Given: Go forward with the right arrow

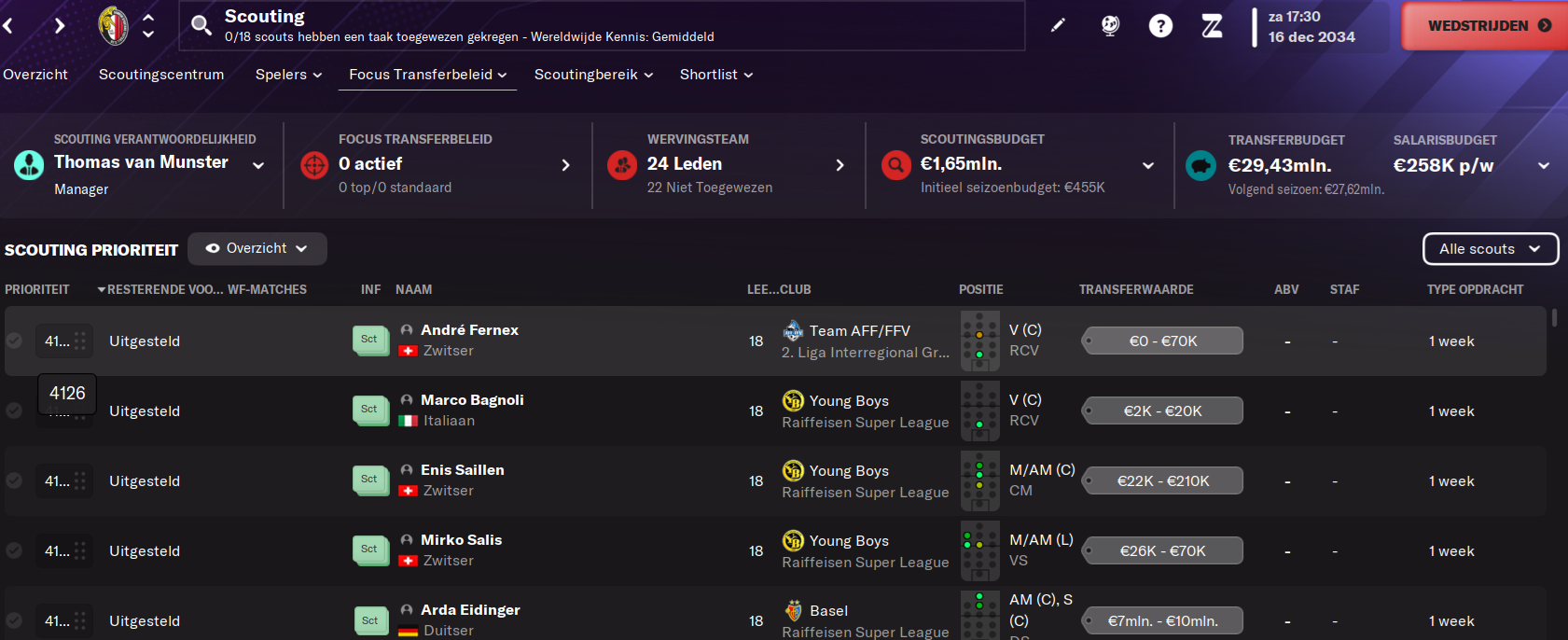Looking at the screenshot, I should pyautogui.click(x=60, y=25).
